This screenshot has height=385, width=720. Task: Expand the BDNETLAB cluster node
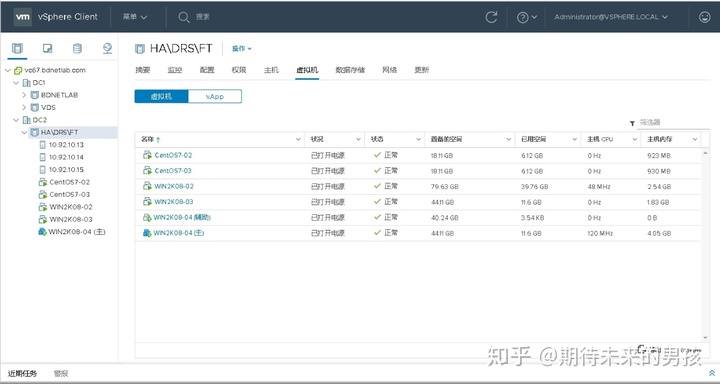[24, 95]
